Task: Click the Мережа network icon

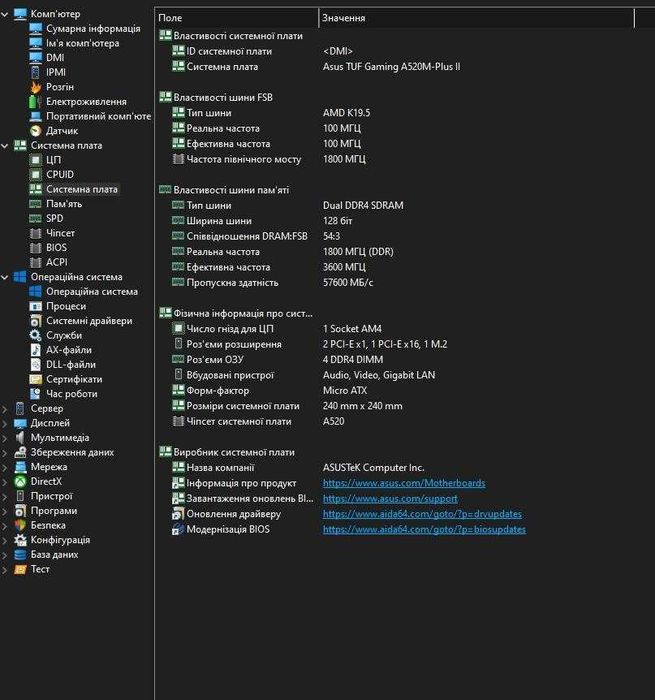Action: click(x=20, y=467)
